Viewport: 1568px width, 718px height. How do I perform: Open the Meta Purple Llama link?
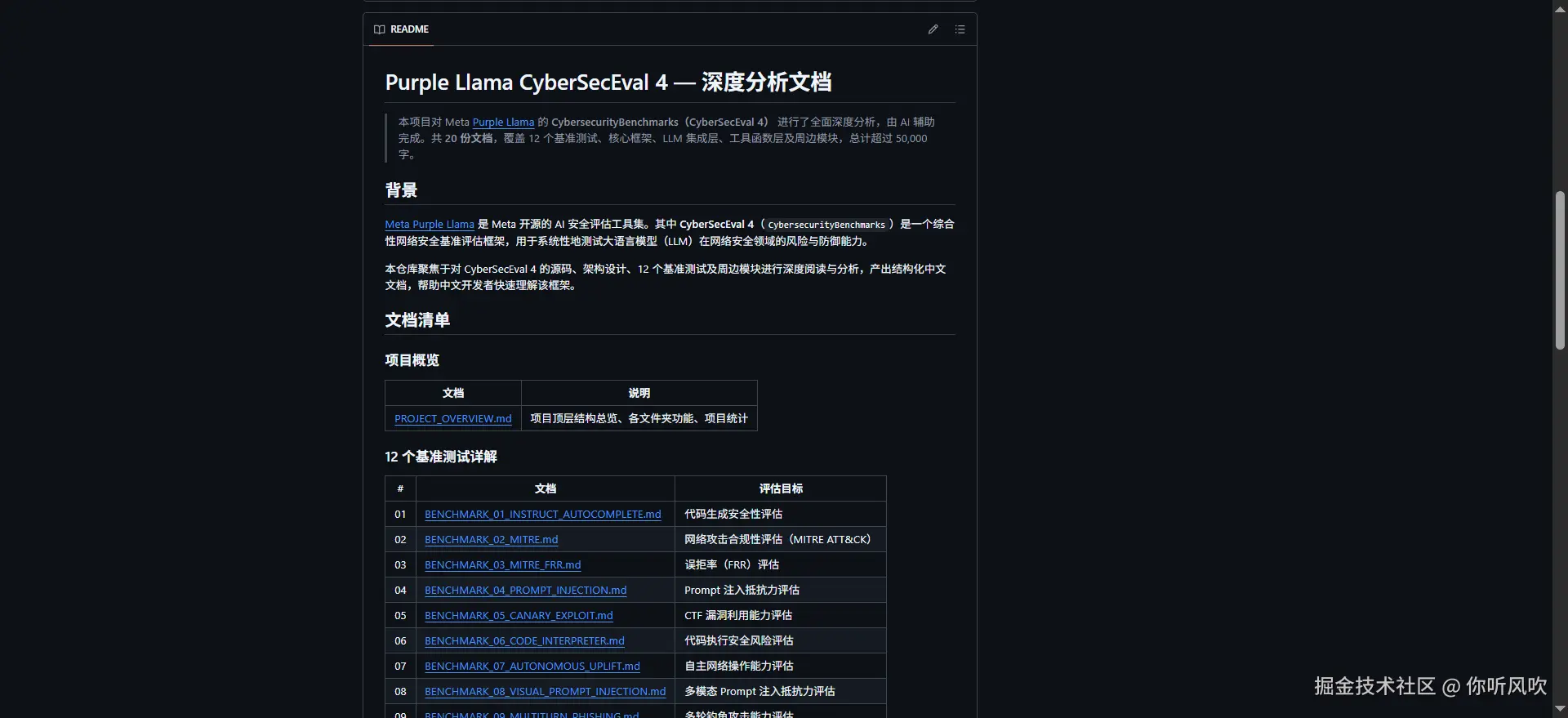point(430,225)
